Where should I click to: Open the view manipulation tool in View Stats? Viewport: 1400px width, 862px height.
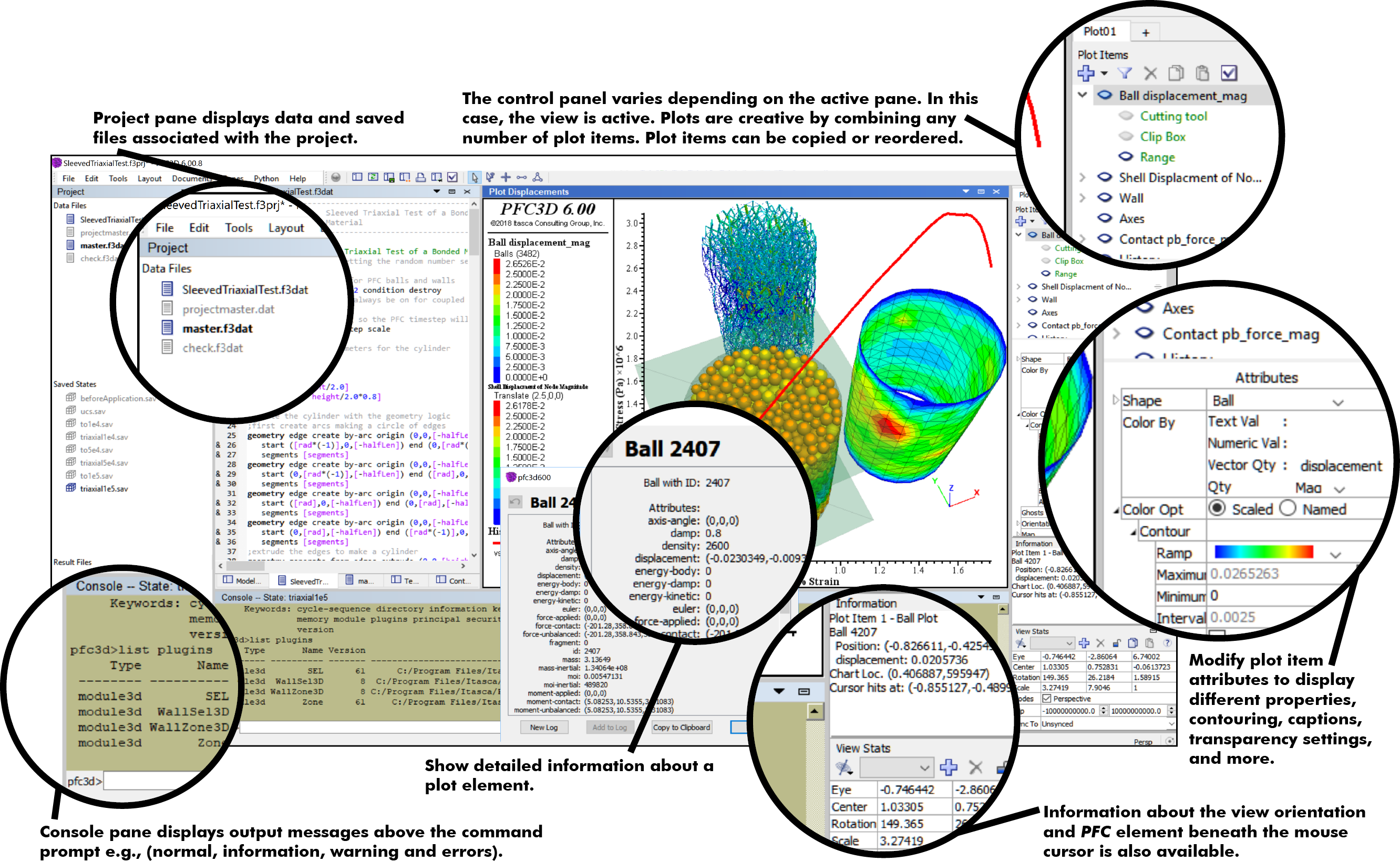(1021, 643)
